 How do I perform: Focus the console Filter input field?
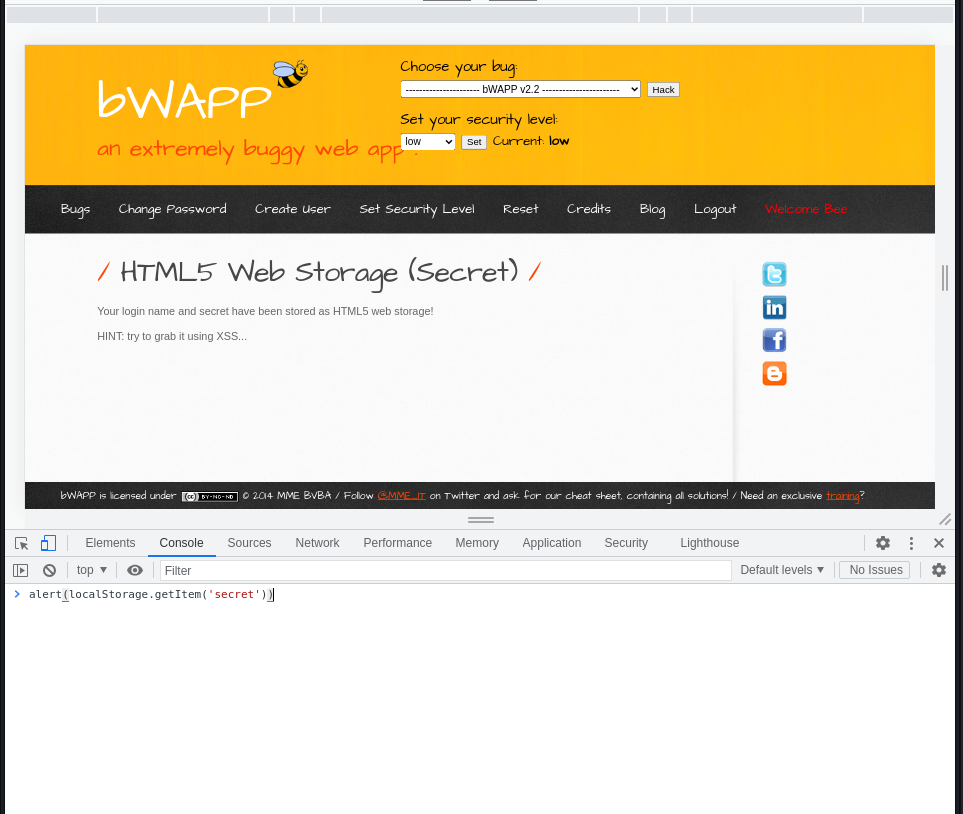[x=445, y=570]
